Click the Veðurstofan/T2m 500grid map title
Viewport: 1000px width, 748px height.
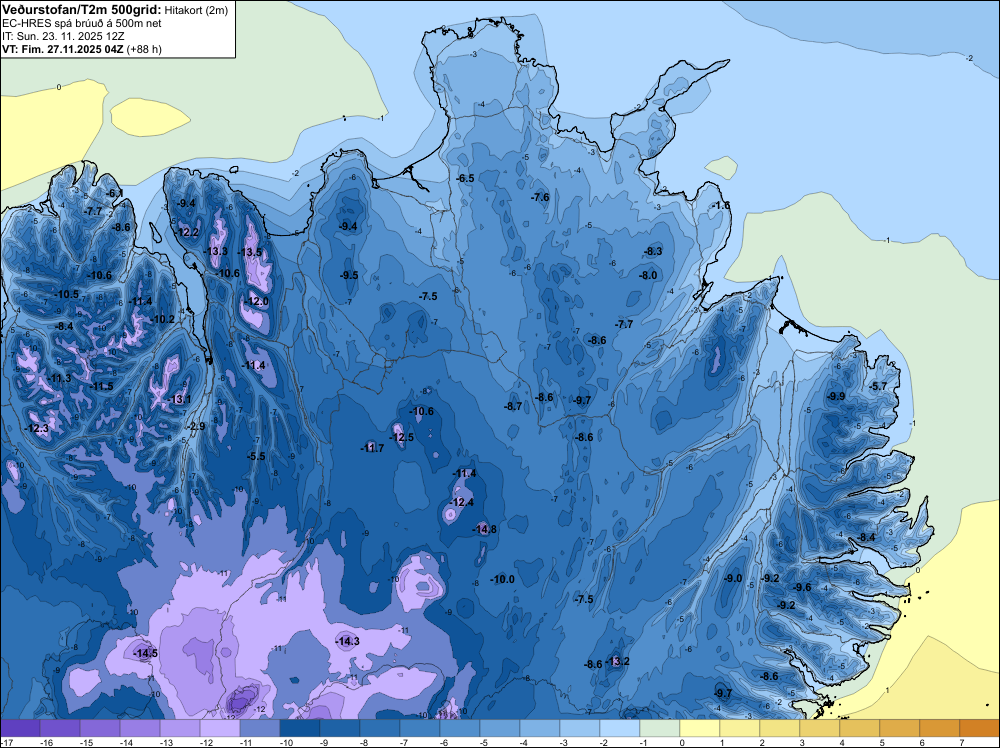pyautogui.click(x=82, y=10)
